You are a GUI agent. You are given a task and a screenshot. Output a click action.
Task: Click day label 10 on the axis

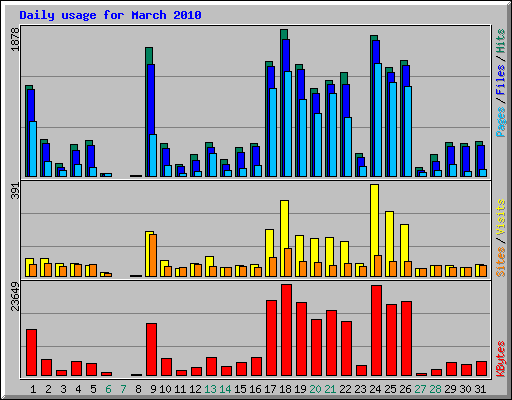(x=165, y=389)
